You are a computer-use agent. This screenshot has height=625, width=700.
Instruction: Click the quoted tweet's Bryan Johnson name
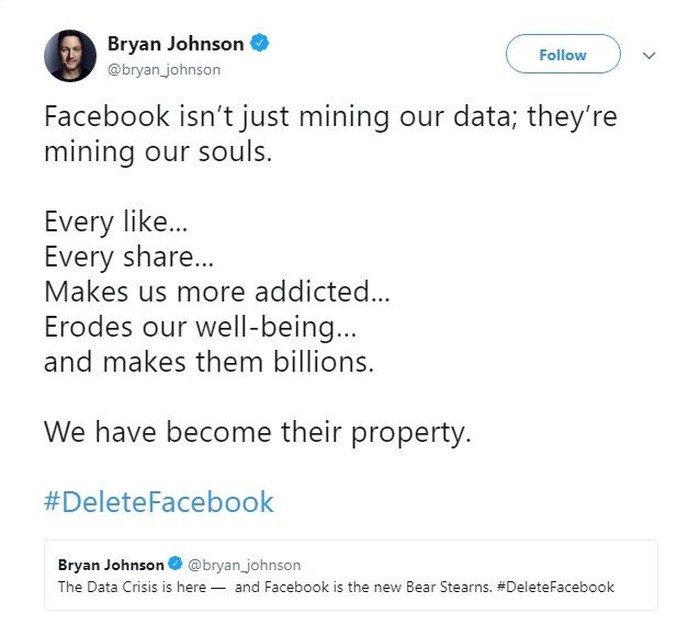pyautogui.click(x=111, y=565)
